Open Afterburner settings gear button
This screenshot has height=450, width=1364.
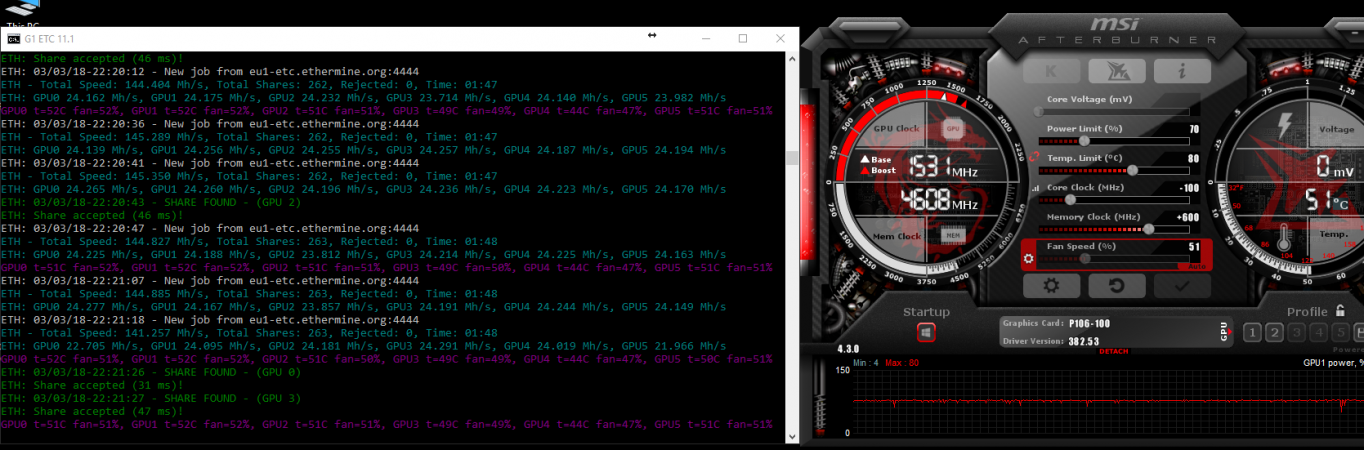pyautogui.click(x=1051, y=285)
